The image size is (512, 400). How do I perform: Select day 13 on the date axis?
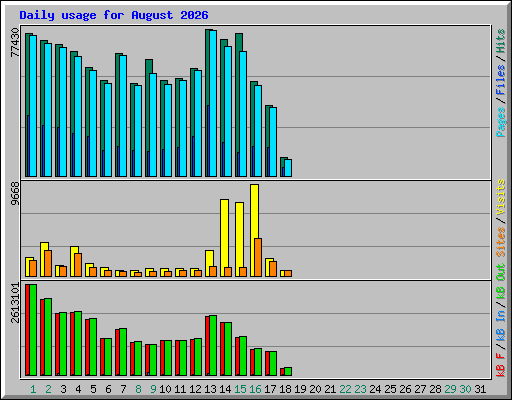210,389
